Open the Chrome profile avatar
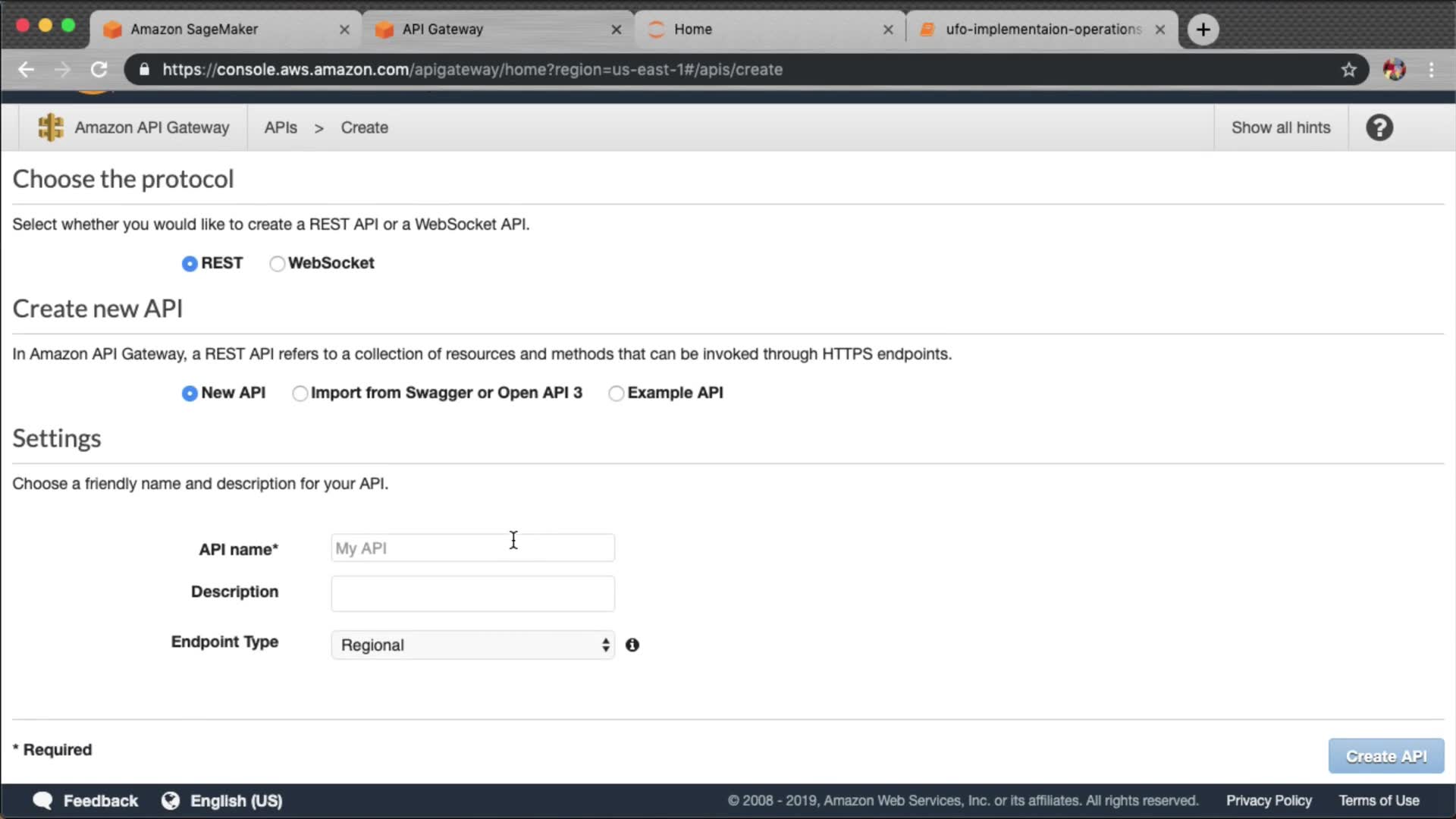1456x819 pixels. pyautogui.click(x=1394, y=70)
